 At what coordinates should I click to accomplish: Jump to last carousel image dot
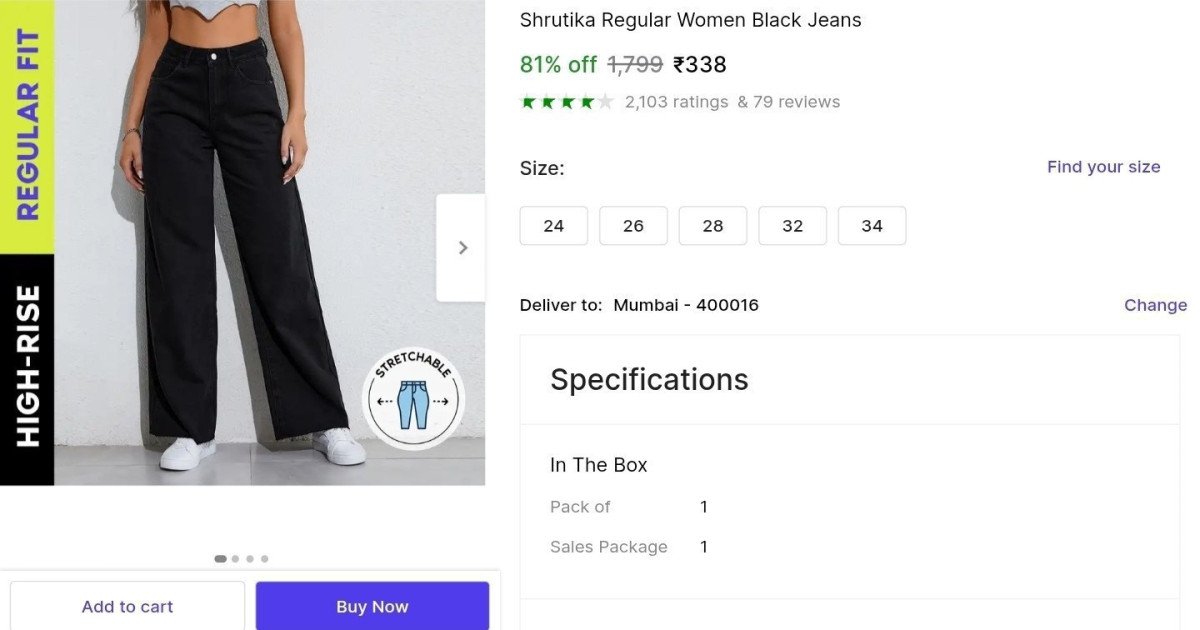[x=265, y=559]
